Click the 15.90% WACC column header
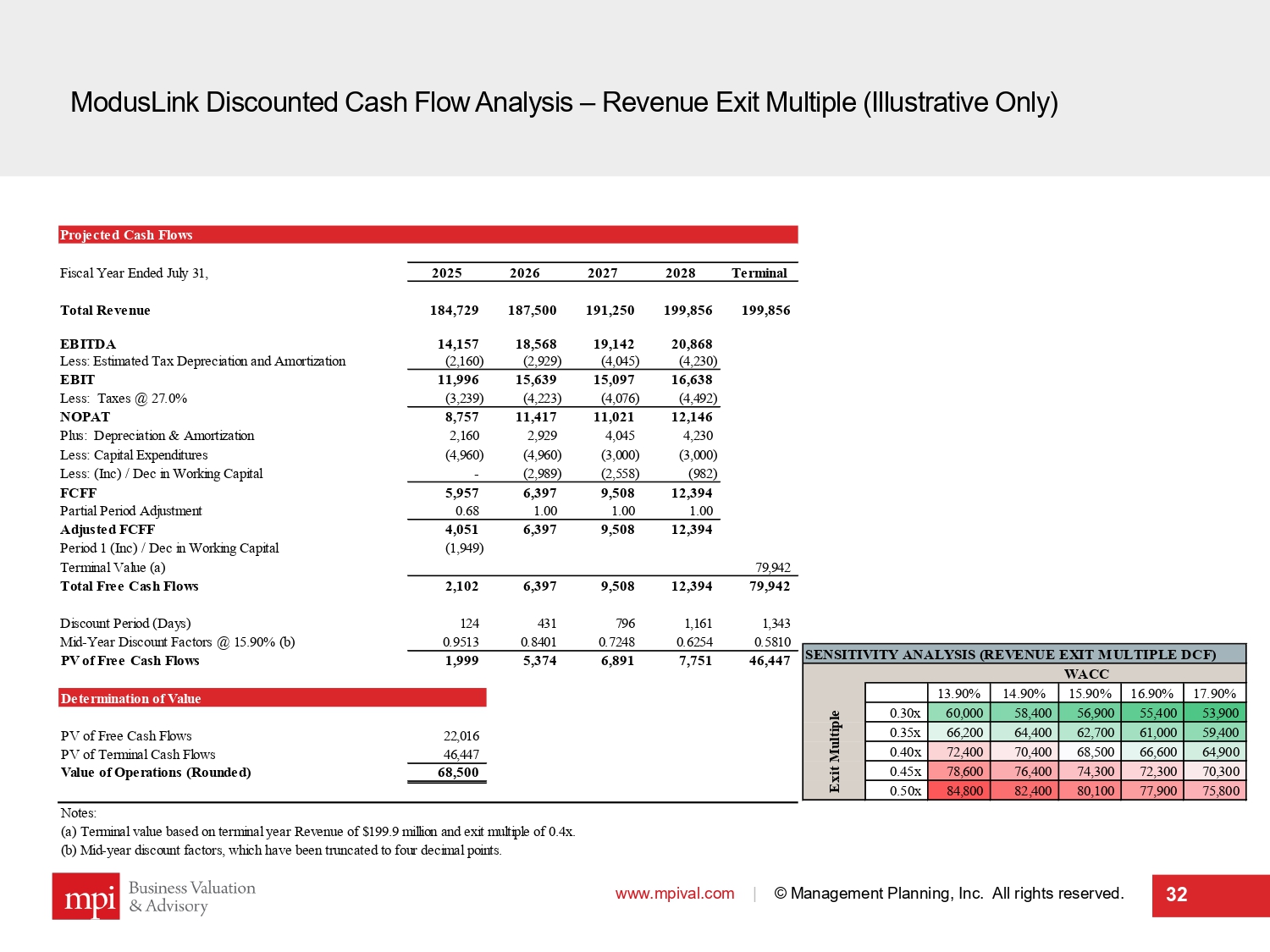This screenshot has height=952, width=1270. click(1090, 694)
